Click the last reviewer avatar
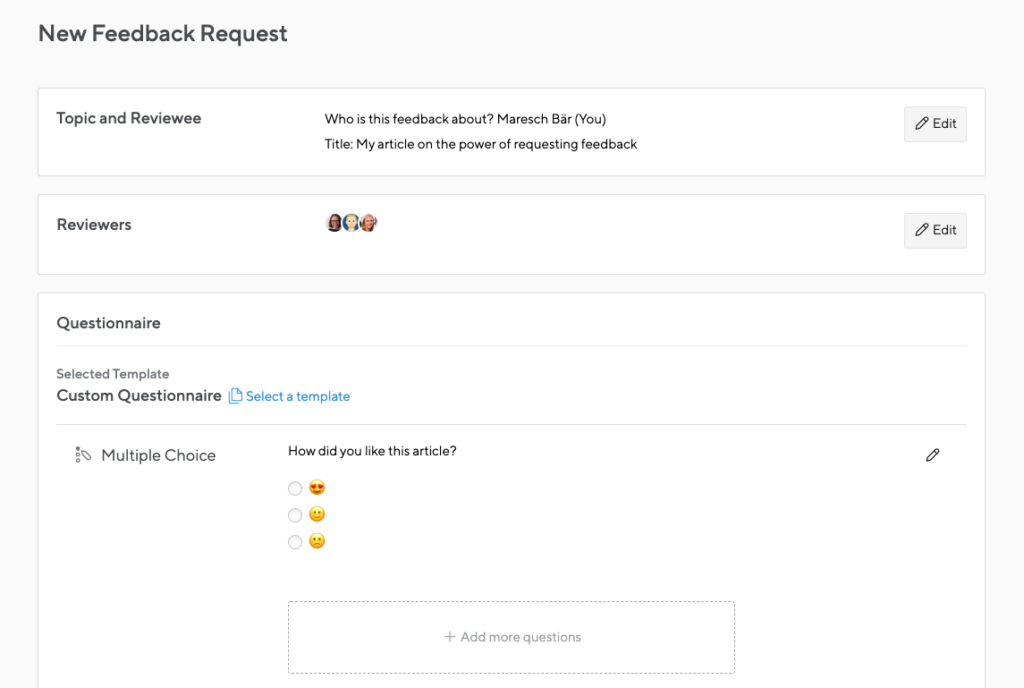 pyautogui.click(x=368, y=222)
